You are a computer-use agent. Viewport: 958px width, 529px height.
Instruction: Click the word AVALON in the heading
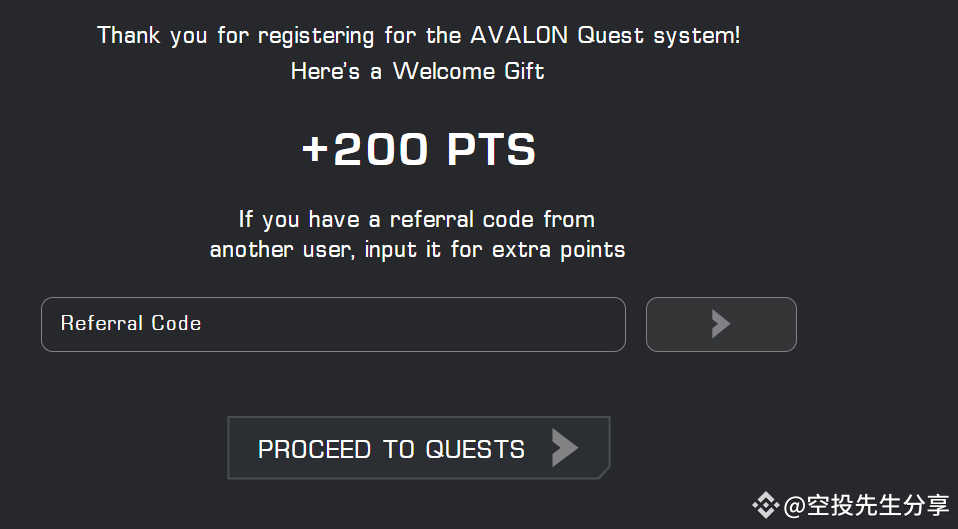[519, 35]
